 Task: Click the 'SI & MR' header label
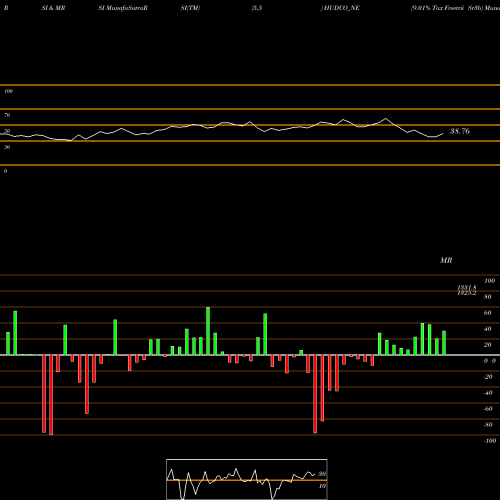tap(53, 8)
